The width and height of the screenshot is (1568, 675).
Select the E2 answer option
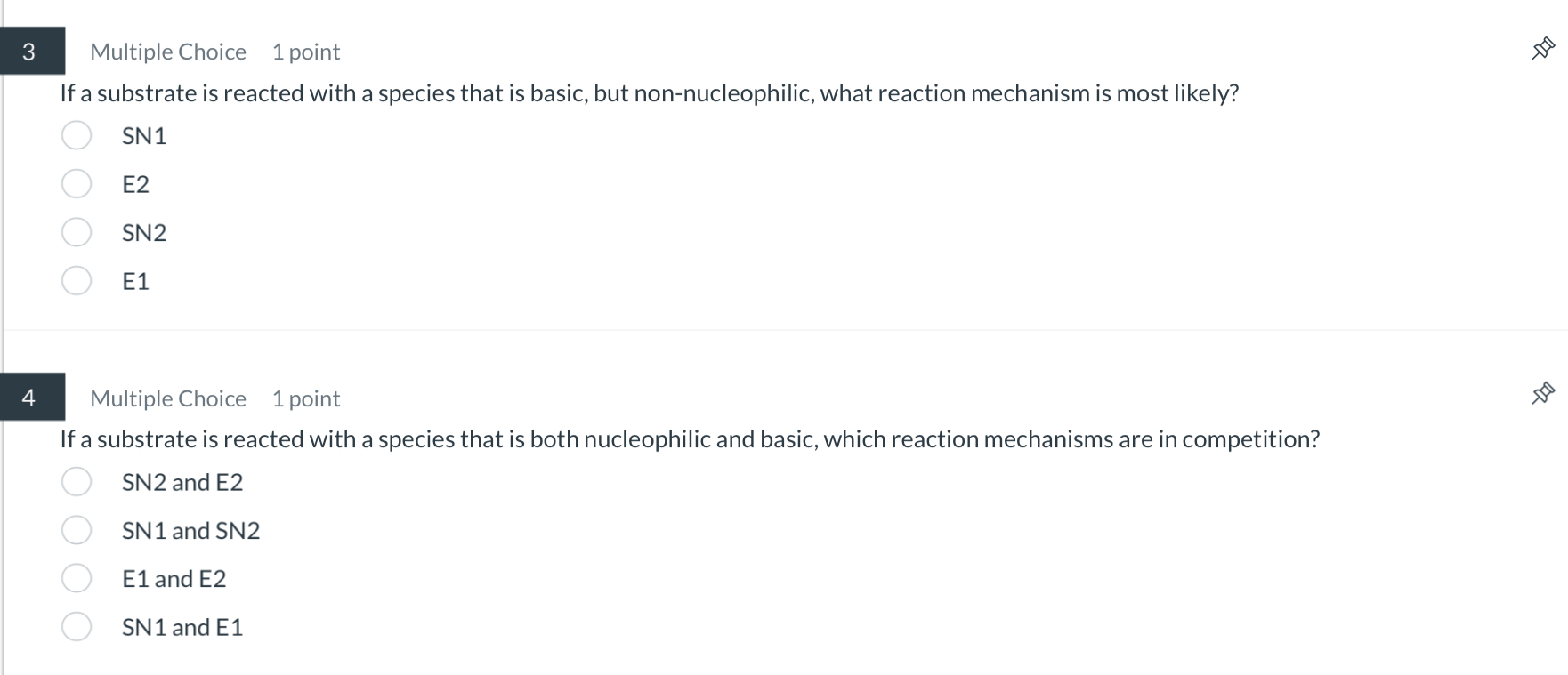tap(76, 183)
